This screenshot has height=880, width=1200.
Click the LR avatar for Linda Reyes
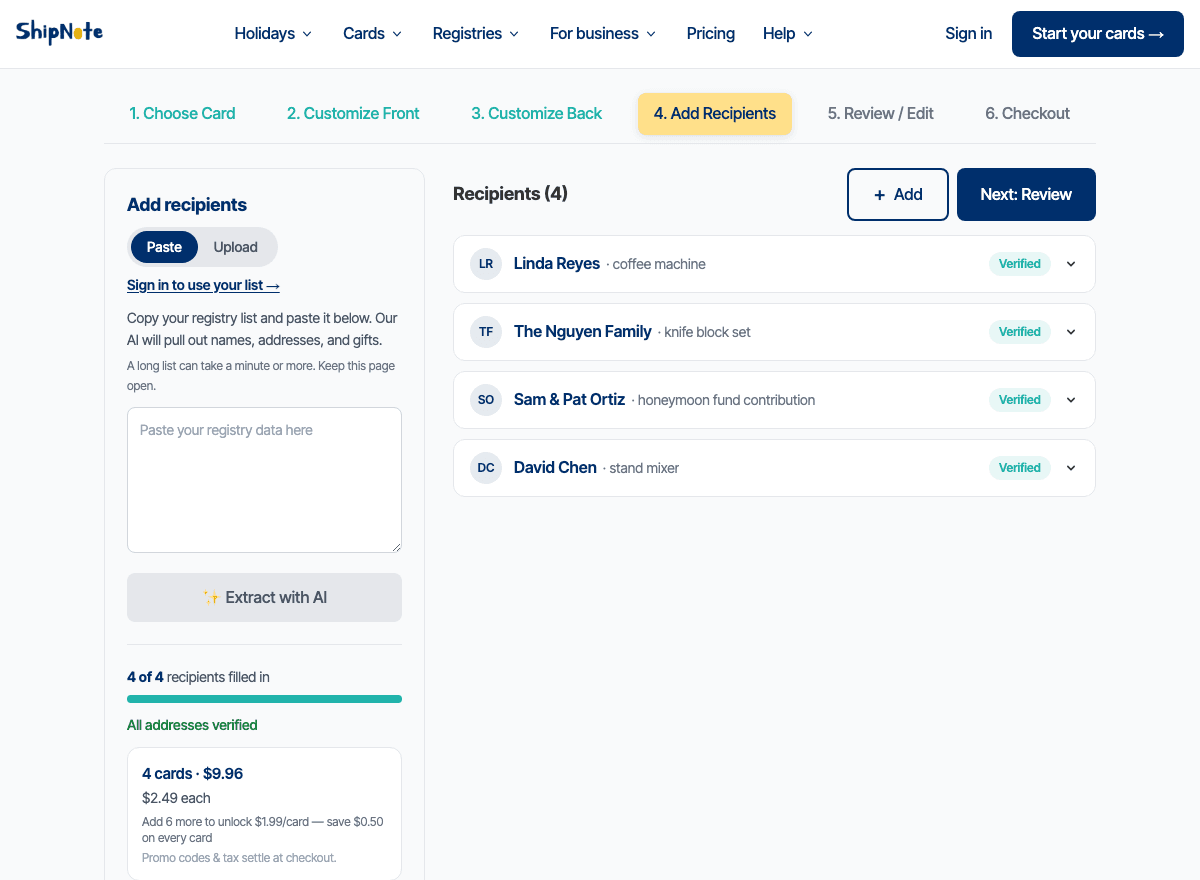(x=486, y=264)
